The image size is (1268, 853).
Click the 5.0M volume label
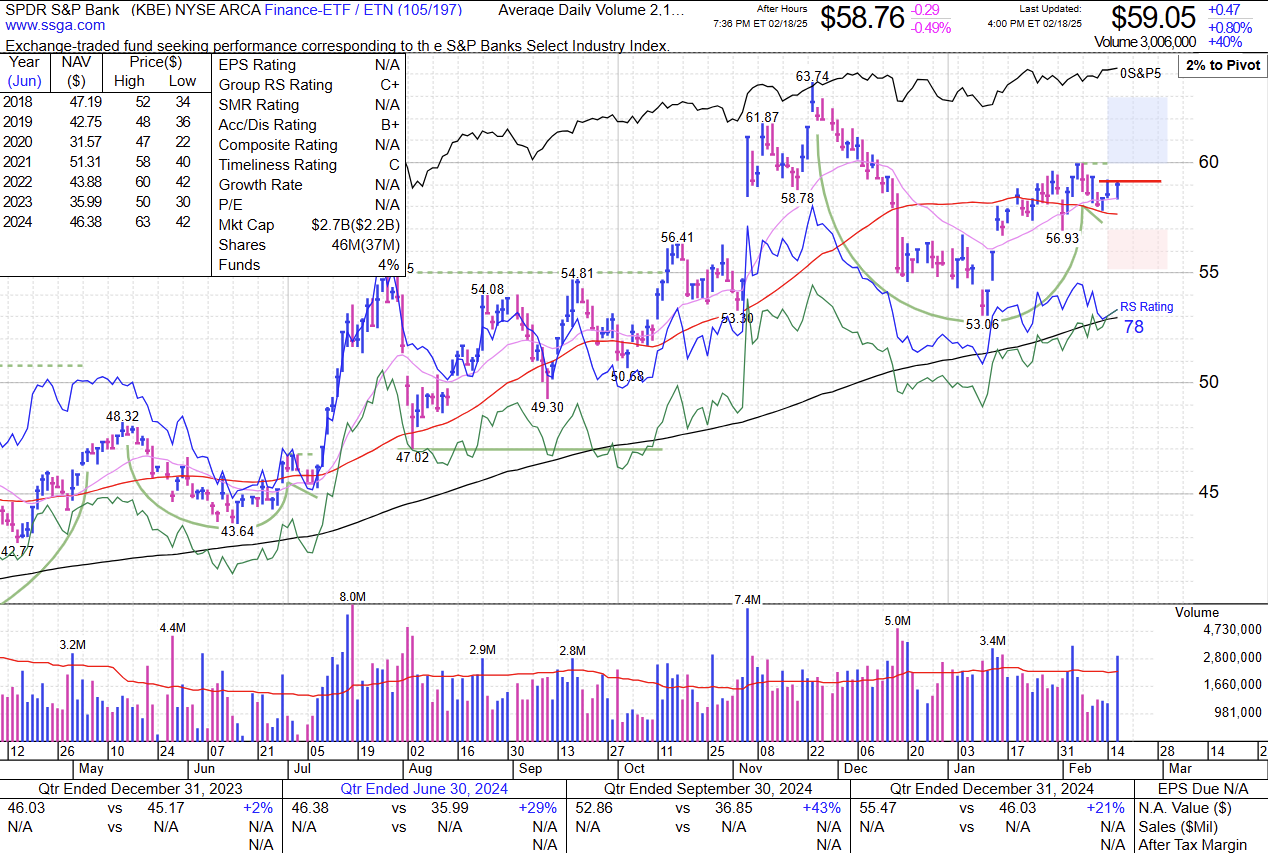[898, 621]
